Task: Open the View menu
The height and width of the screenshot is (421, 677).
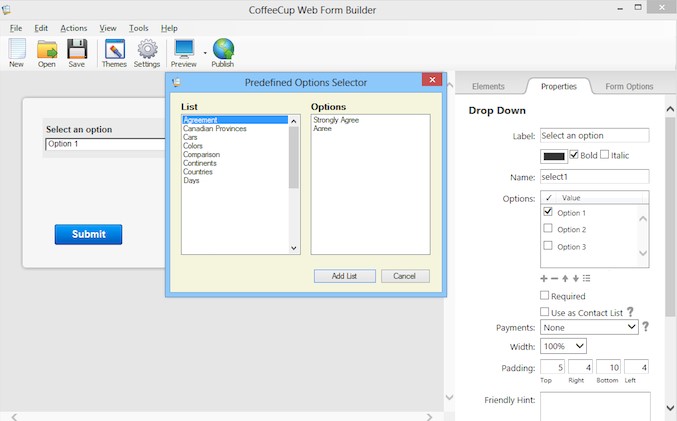Action: coord(108,28)
